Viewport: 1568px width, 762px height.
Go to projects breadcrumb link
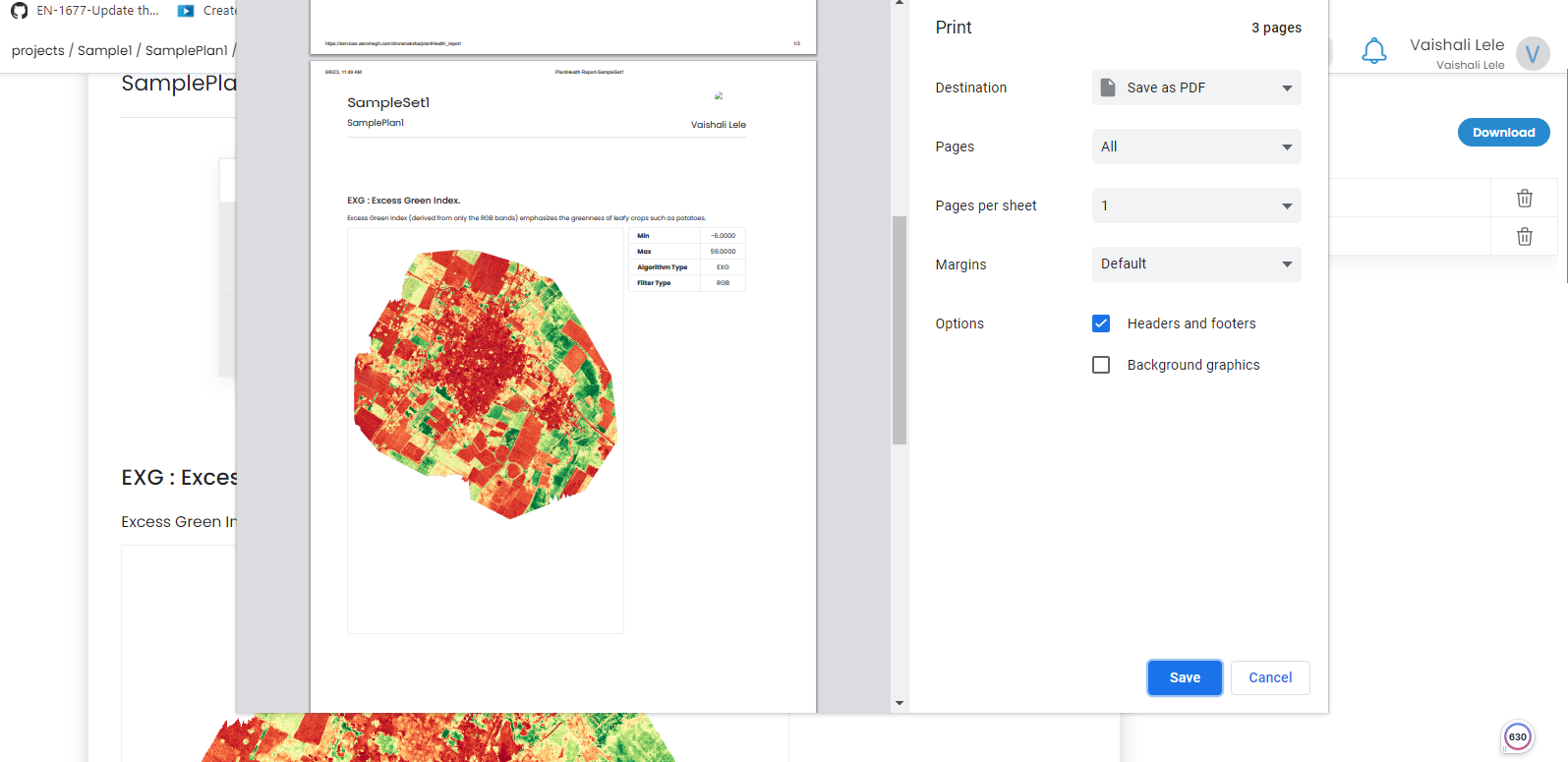point(37,50)
